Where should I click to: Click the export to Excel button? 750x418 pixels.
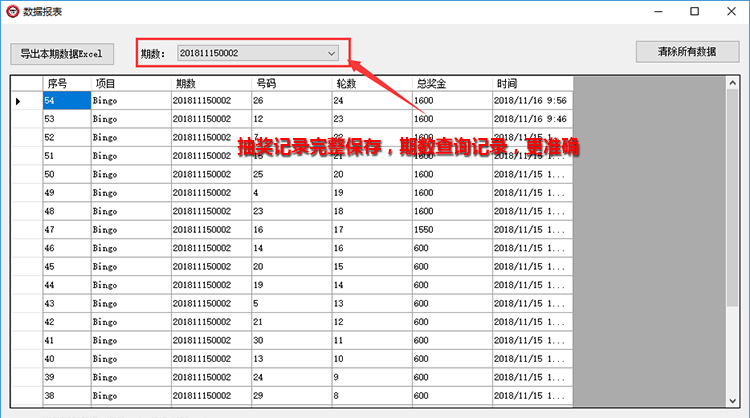62,52
